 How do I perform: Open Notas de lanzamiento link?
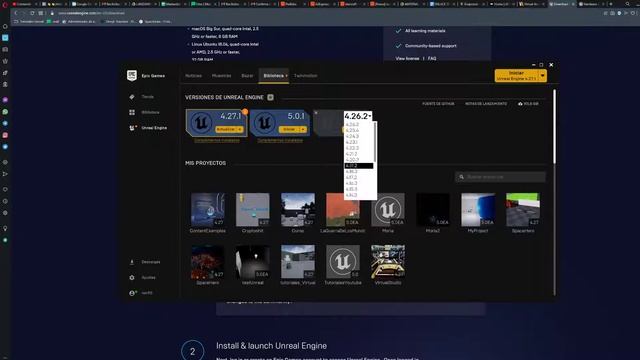(x=486, y=104)
